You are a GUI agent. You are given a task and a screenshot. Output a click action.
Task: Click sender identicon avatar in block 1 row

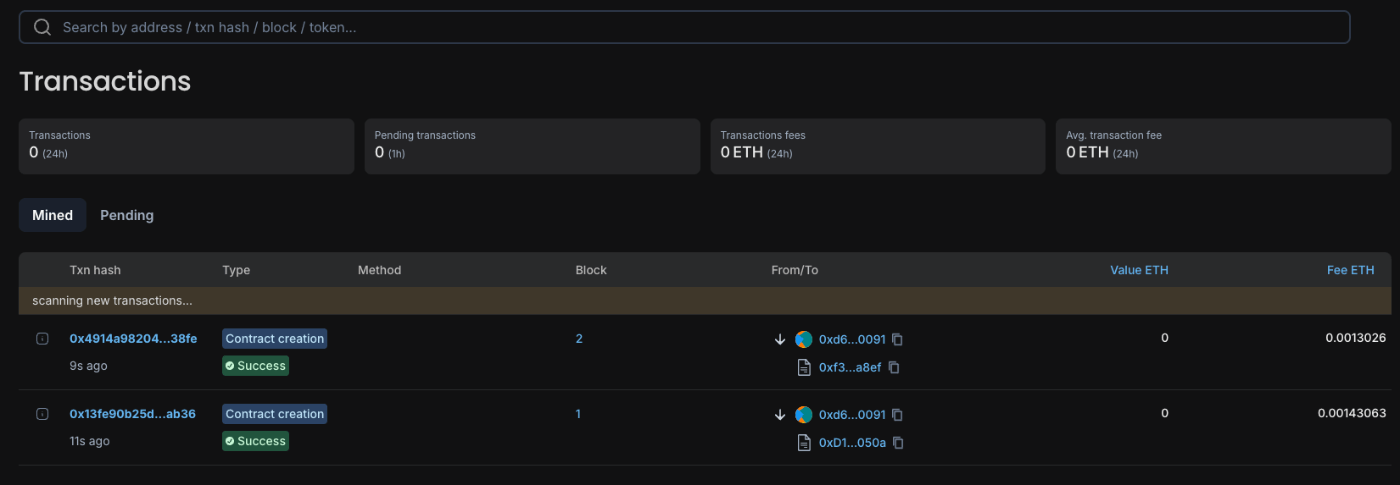tap(804, 415)
